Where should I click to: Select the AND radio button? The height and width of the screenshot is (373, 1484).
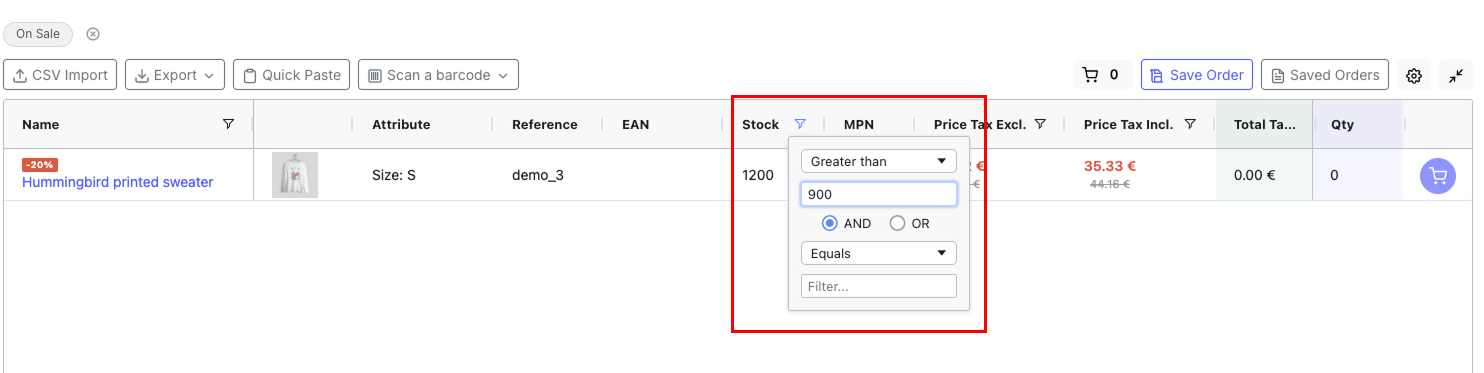pos(830,223)
